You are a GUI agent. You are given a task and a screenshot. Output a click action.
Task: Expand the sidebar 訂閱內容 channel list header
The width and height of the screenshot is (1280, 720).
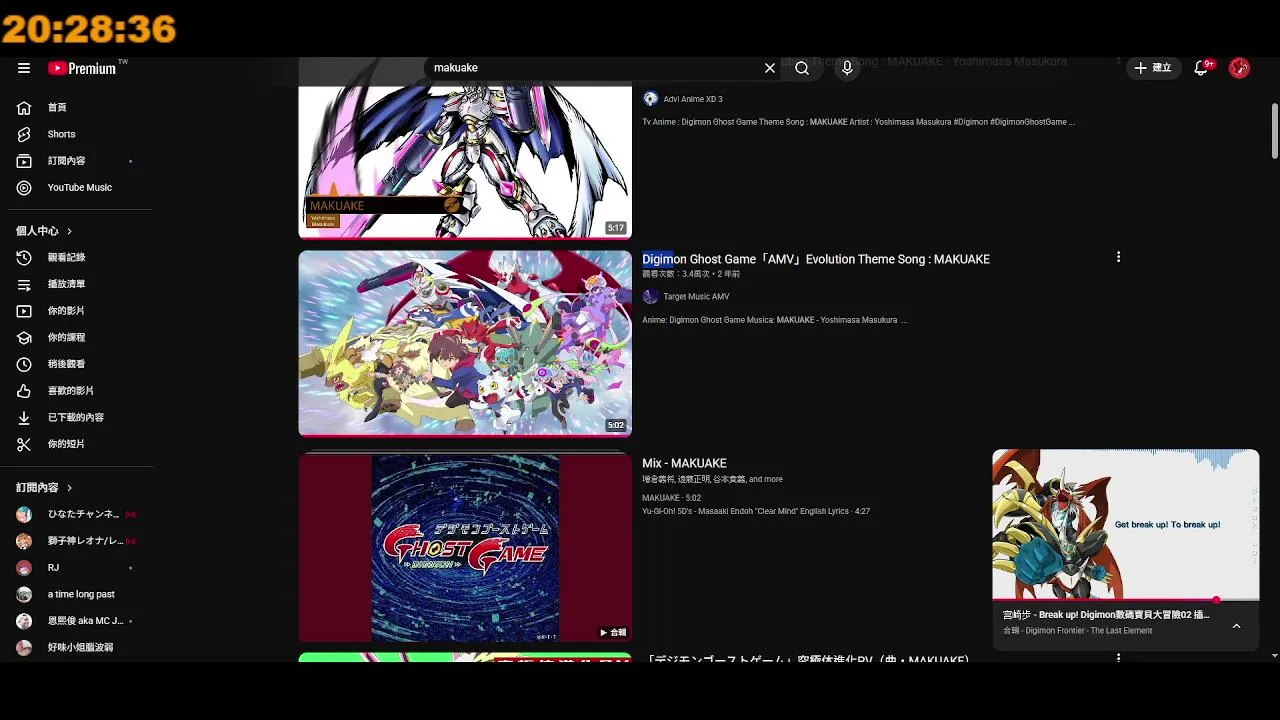point(44,488)
